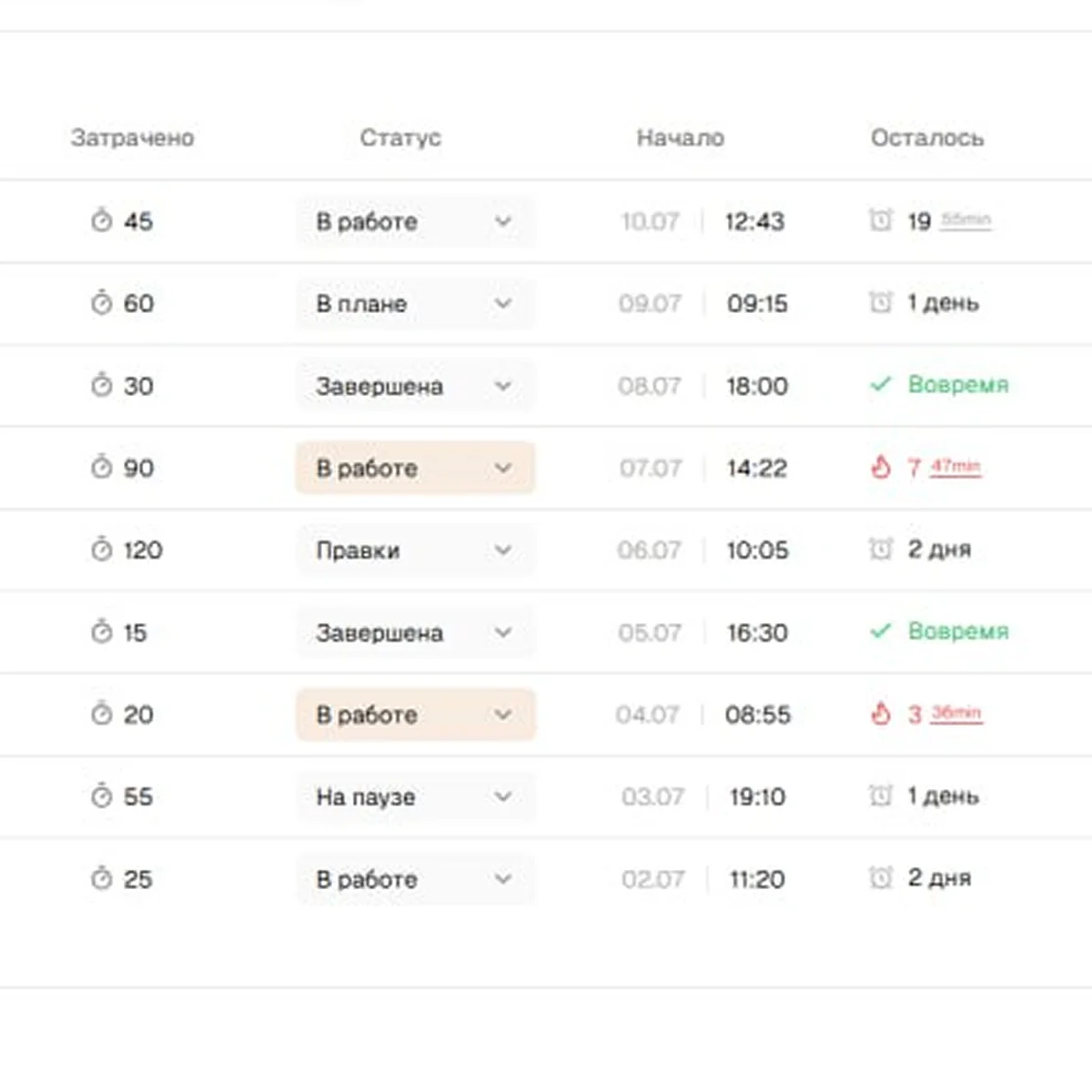Click the 'Затрачено' column header

pyautogui.click(x=133, y=138)
